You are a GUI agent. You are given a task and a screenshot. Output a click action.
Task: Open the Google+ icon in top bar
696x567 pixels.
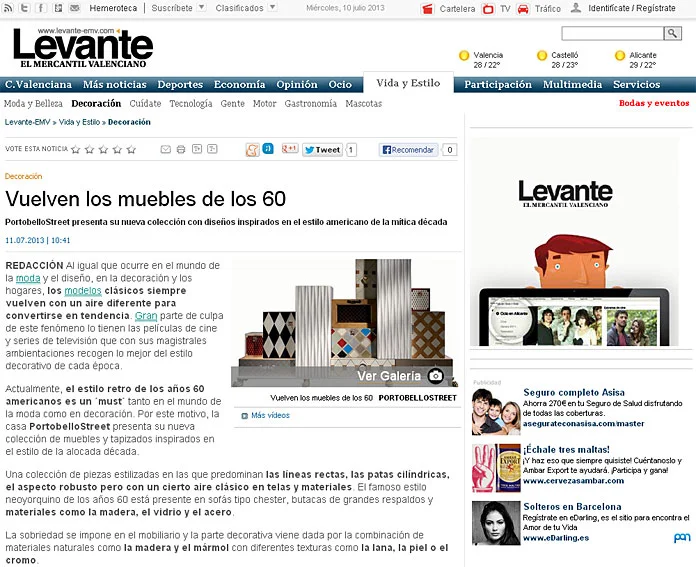58,8
